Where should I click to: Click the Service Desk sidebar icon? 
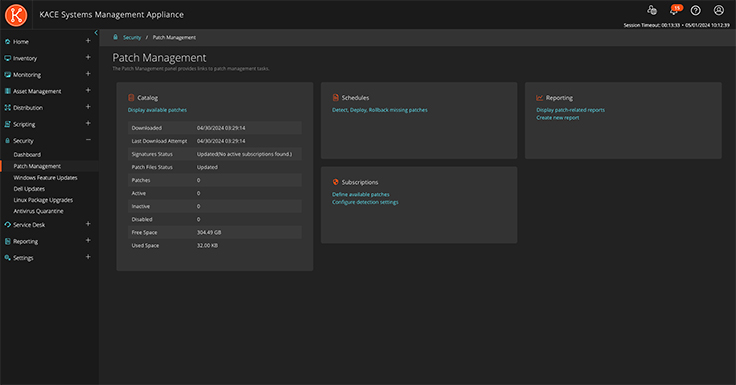coord(8,224)
